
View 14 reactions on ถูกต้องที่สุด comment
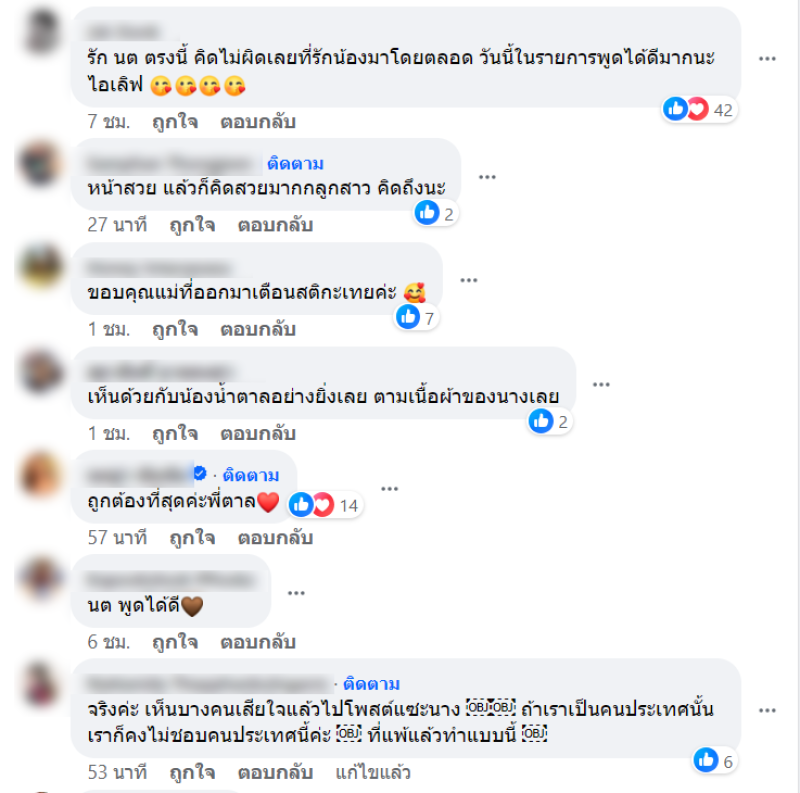[x=325, y=505]
